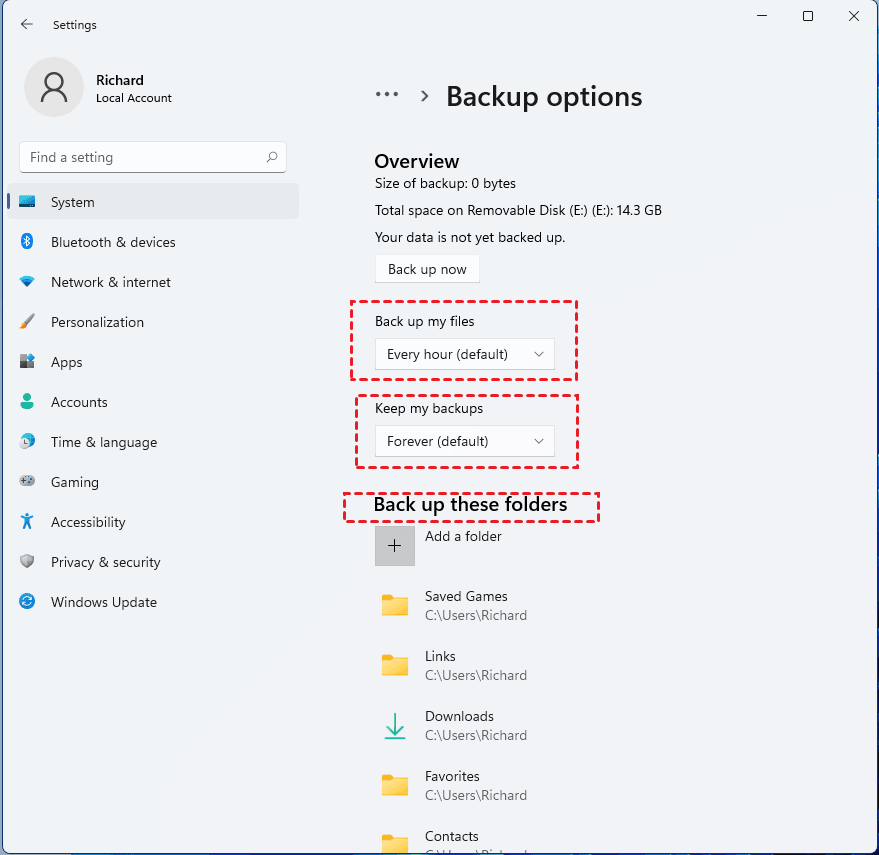
Task: Click the Gaming controller icon
Action: pyautogui.click(x=27, y=482)
